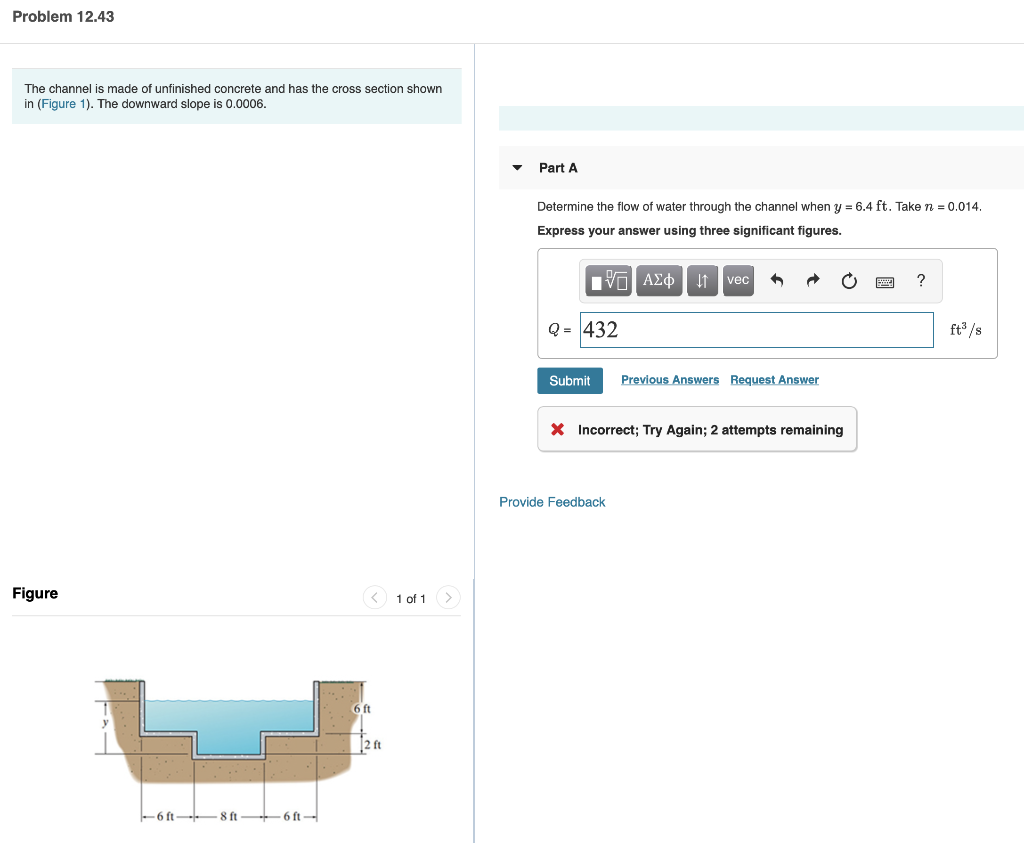Go to next figure arrow
This screenshot has width=1024, height=843.
click(448, 597)
